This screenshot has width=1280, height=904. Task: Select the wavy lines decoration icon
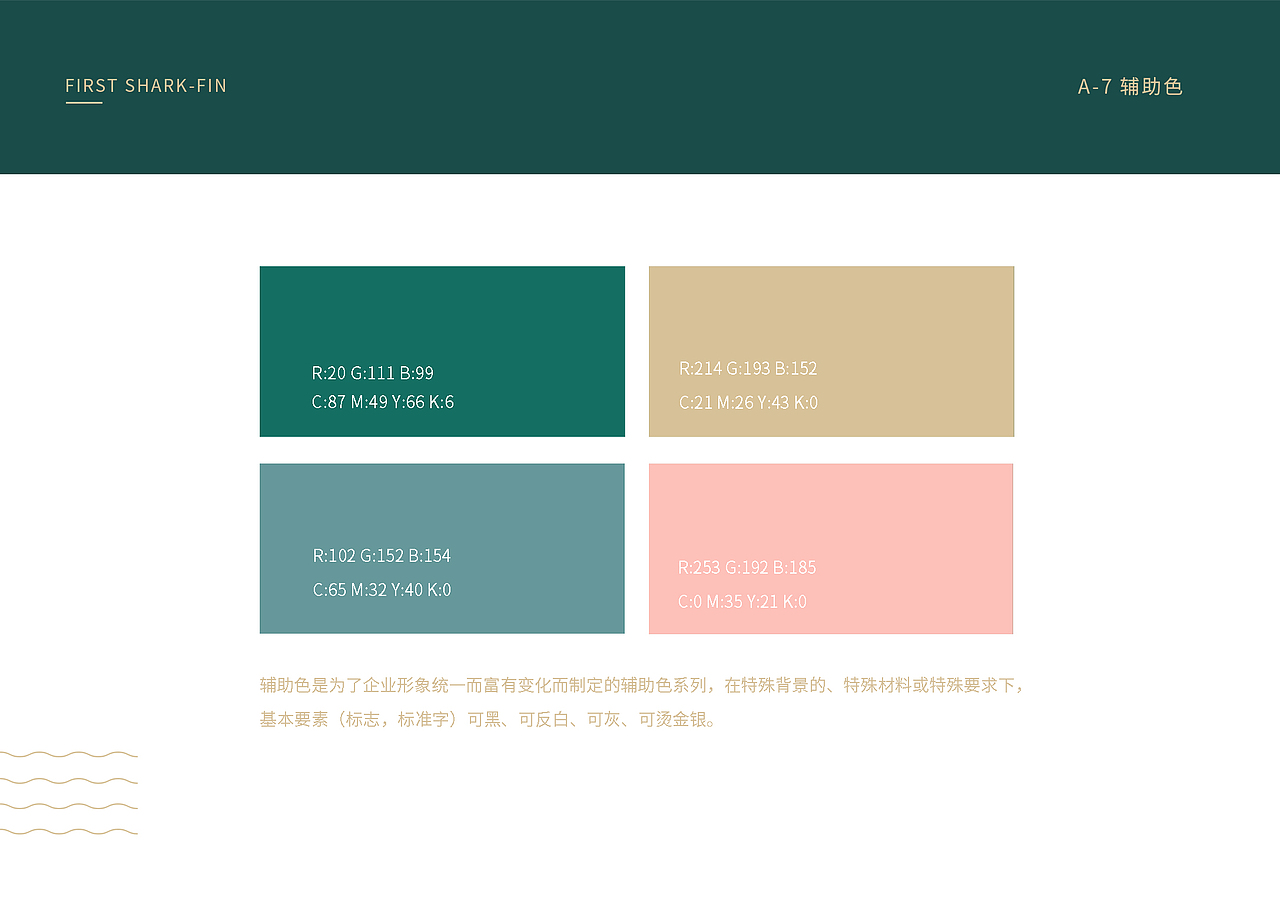tap(69, 790)
